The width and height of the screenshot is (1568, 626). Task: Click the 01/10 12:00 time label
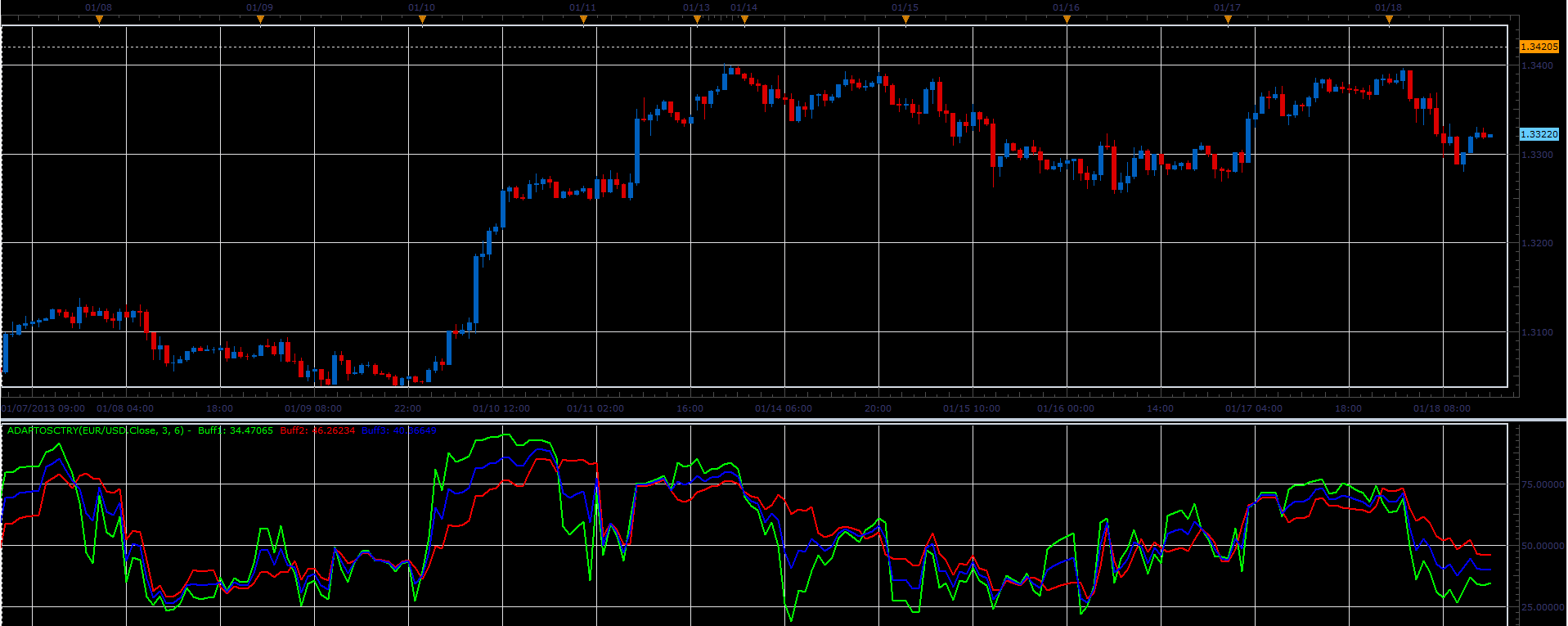tap(501, 408)
